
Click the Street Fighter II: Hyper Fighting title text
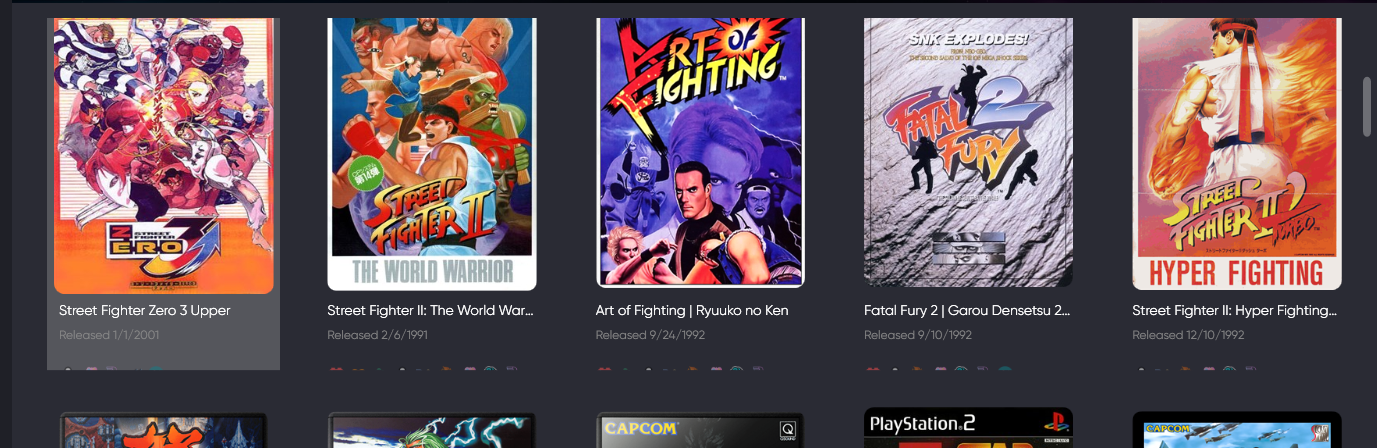(x=1235, y=311)
